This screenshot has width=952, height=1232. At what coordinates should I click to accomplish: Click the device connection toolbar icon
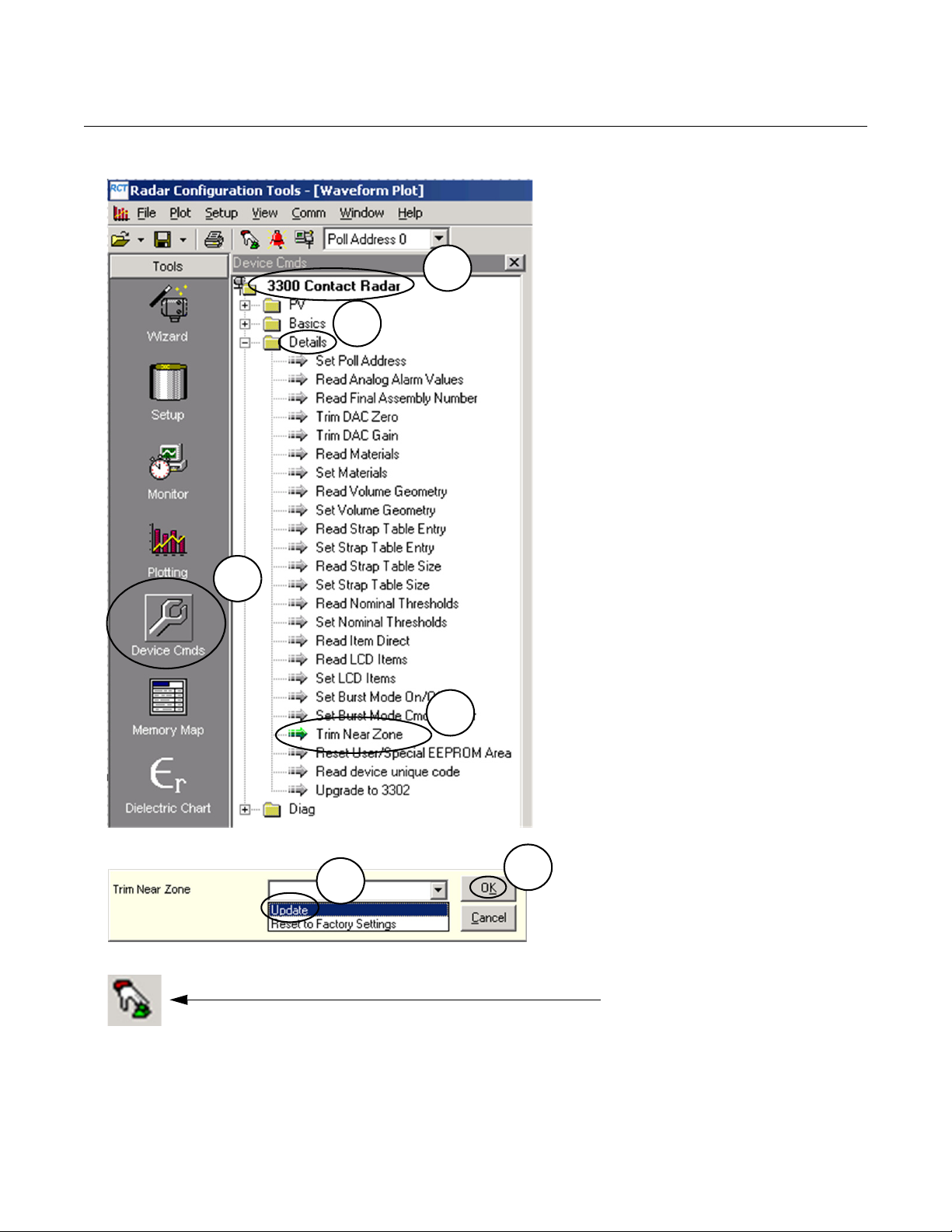click(304, 239)
